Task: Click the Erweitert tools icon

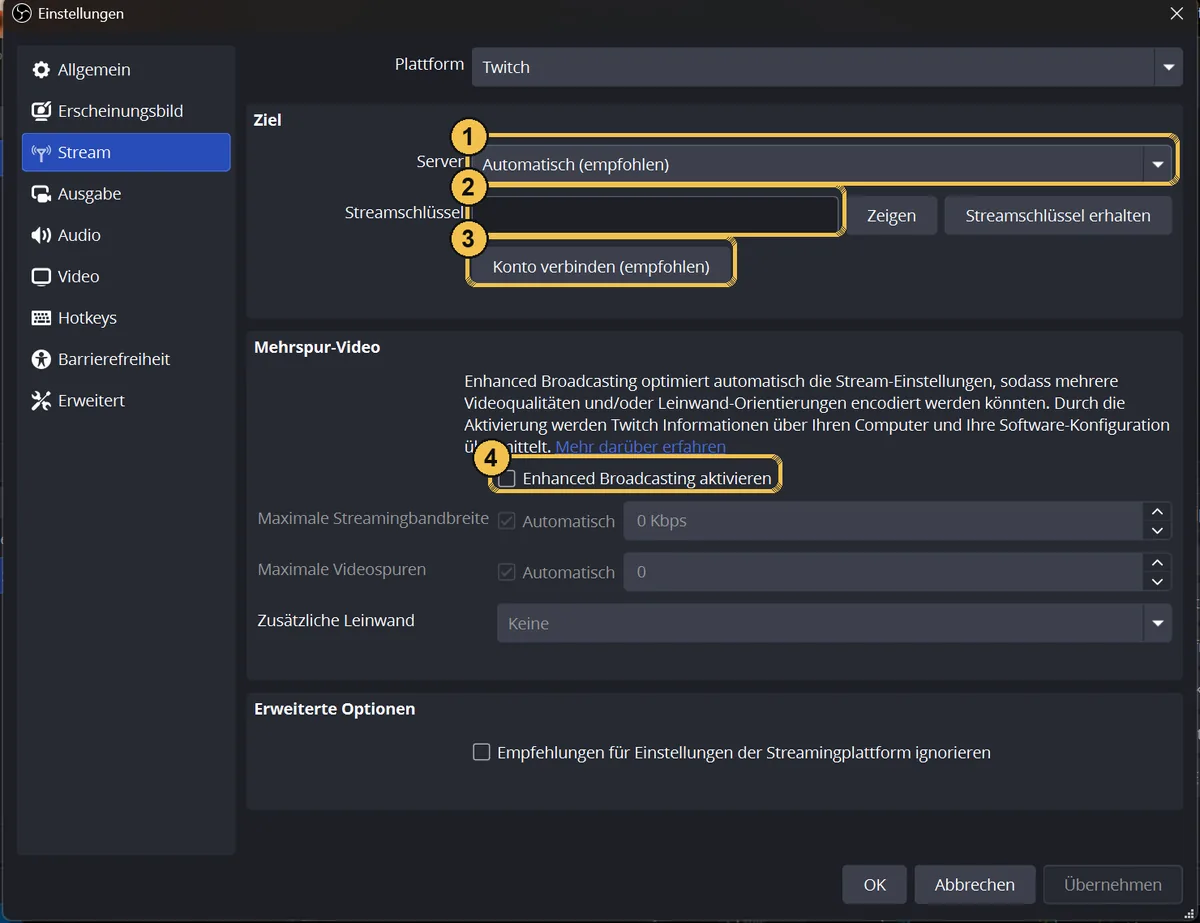Action: click(x=41, y=401)
